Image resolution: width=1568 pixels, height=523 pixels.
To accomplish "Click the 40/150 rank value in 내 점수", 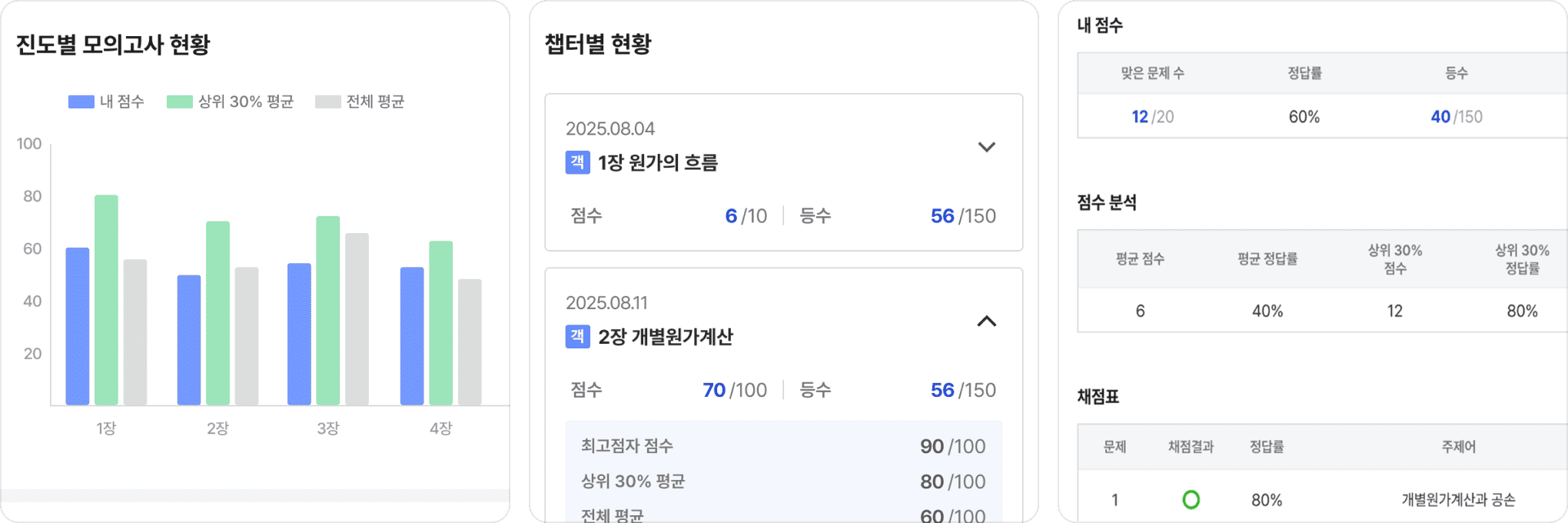I will [1456, 117].
